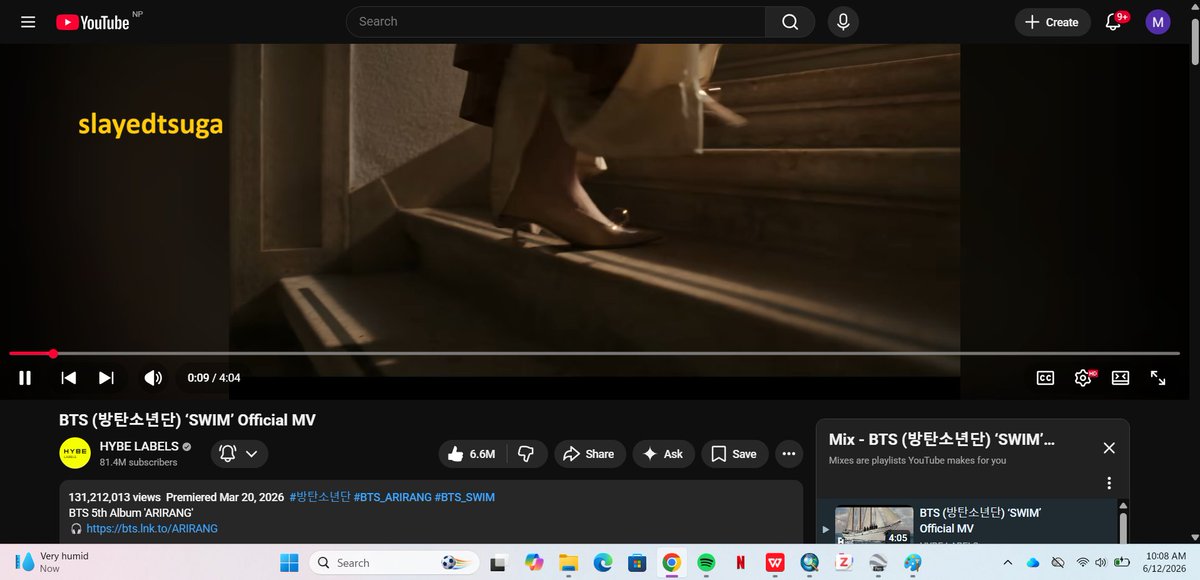Close the Mix playlist panel
Image resolution: width=1200 pixels, height=580 pixels.
click(1109, 448)
